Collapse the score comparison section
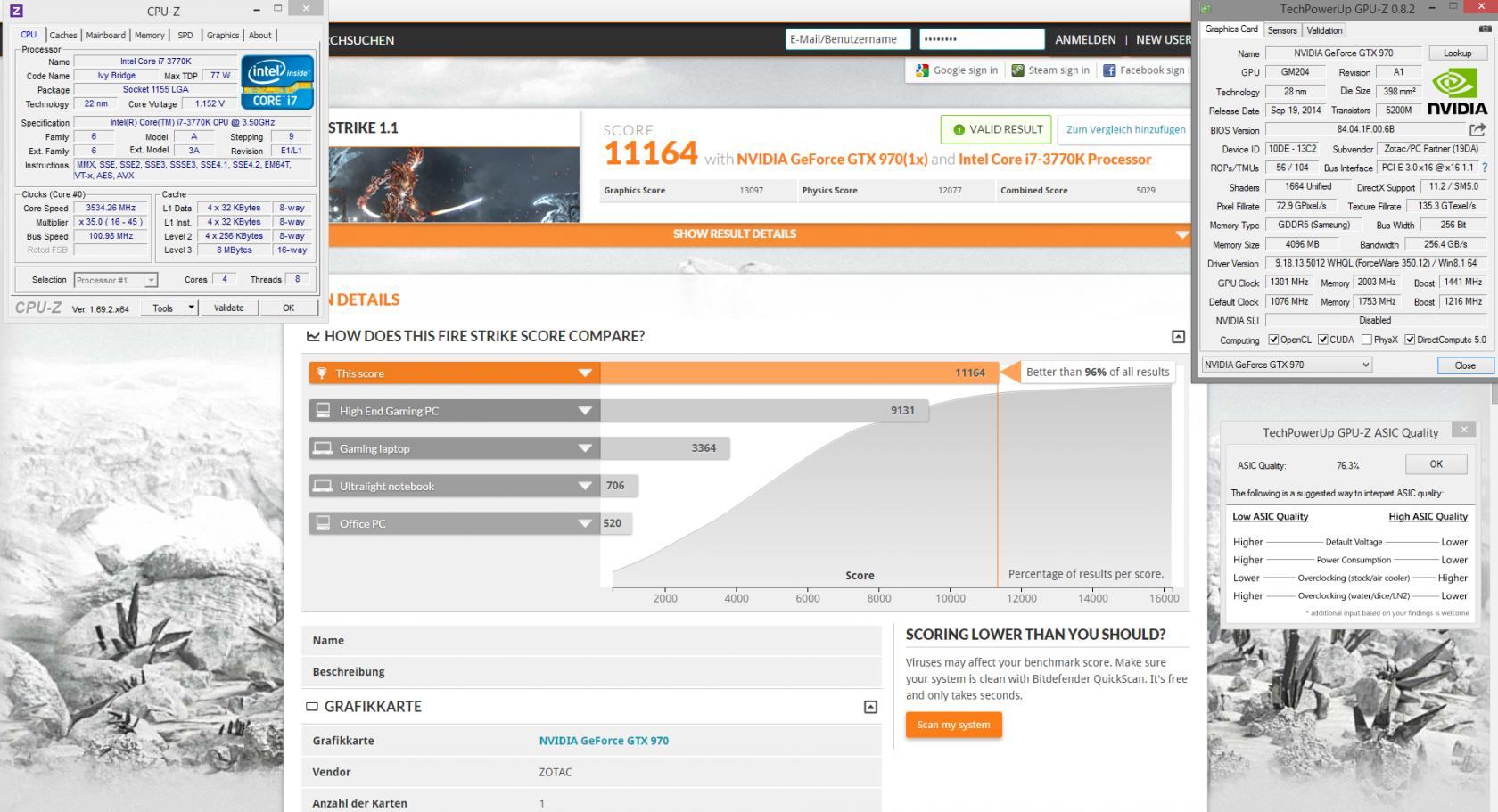Image resolution: width=1498 pixels, height=812 pixels. click(1178, 336)
